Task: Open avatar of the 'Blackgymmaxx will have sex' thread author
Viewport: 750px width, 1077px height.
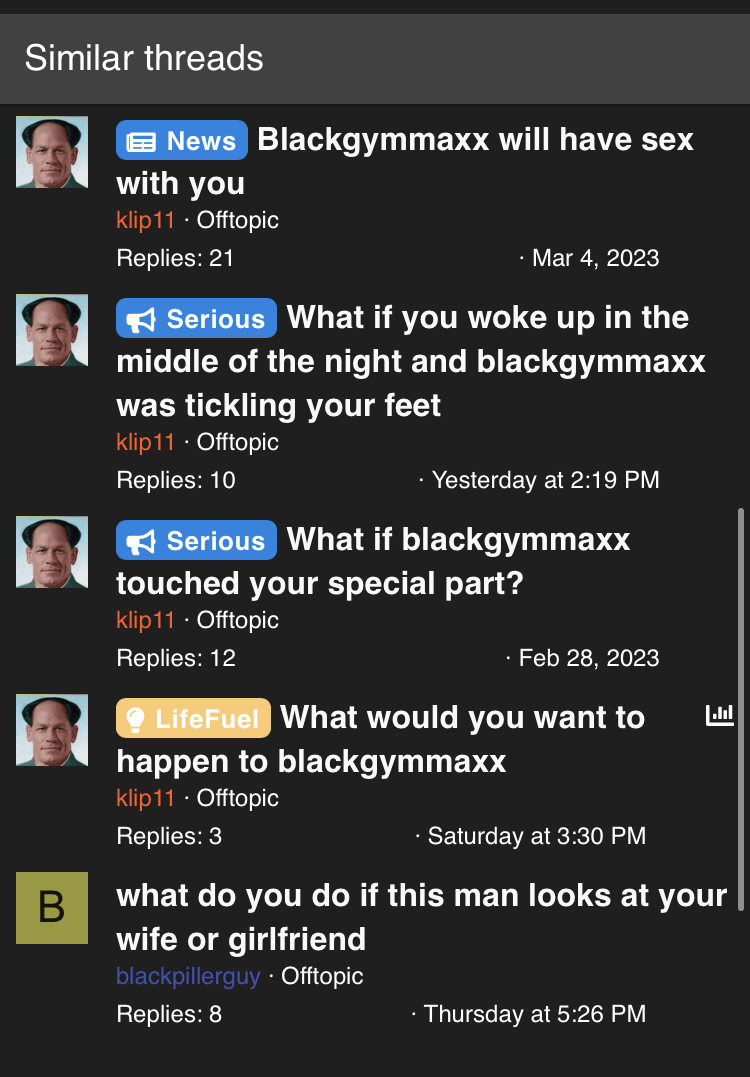Action: coord(52,152)
